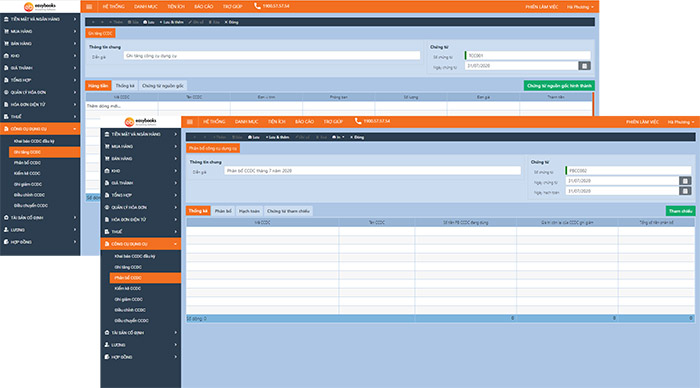Open calendar for Ngày chứng từ in front window
700x388 pixels.
tap(685, 181)
